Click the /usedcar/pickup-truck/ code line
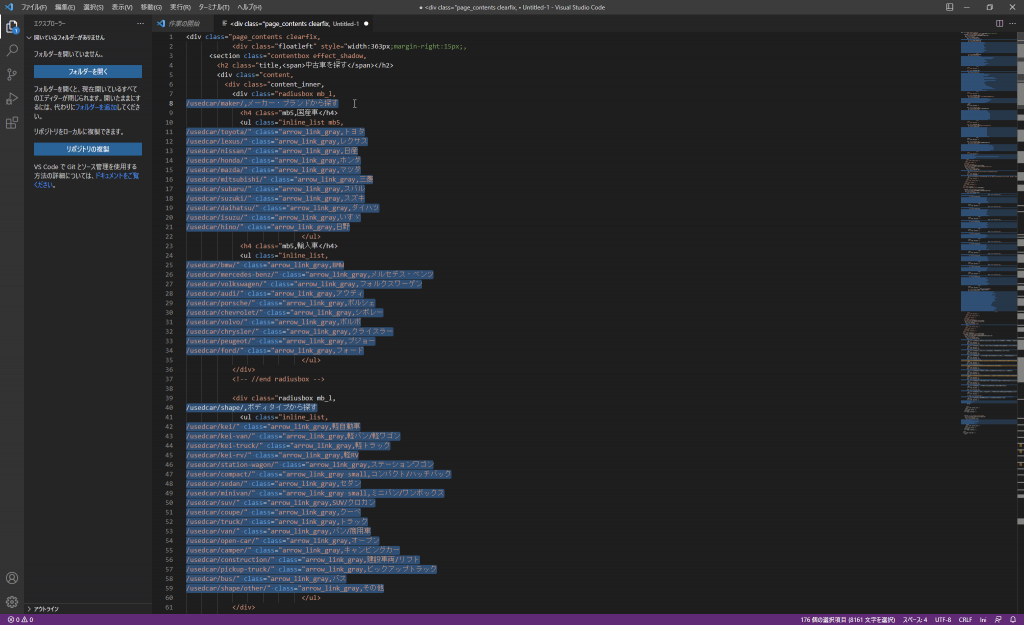 click(x=312, y=569)
